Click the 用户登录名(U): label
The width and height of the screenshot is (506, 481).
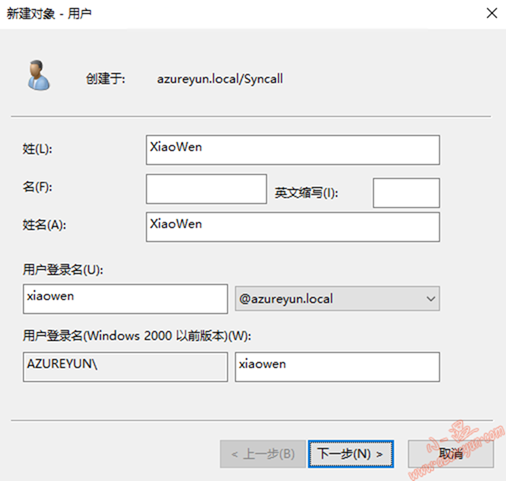click(63, 270)
